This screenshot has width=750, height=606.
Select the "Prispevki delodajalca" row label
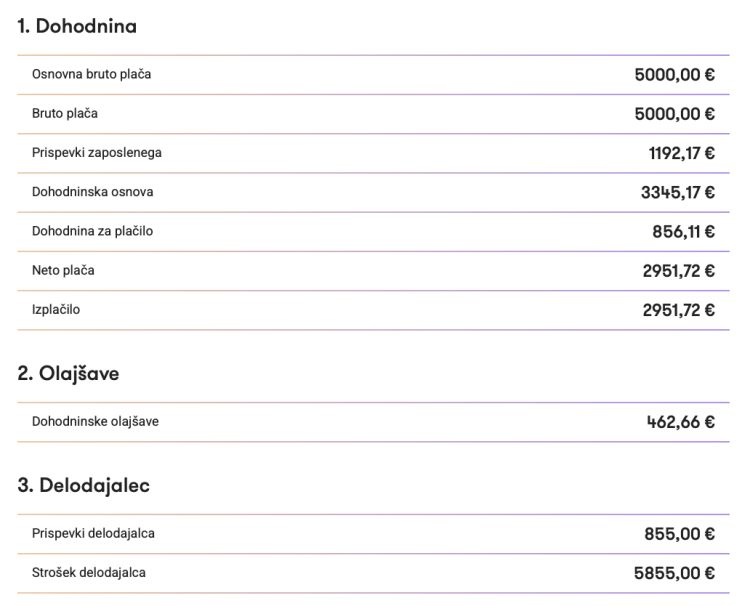[x=93, y=533]
